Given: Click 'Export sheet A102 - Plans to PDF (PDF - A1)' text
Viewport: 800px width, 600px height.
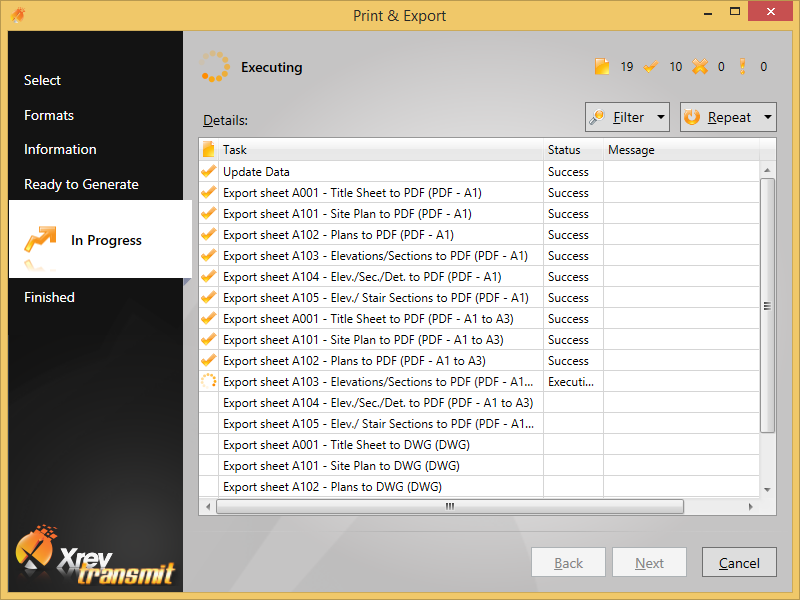Looking at the screenshot, I should [x=338, y=235].
